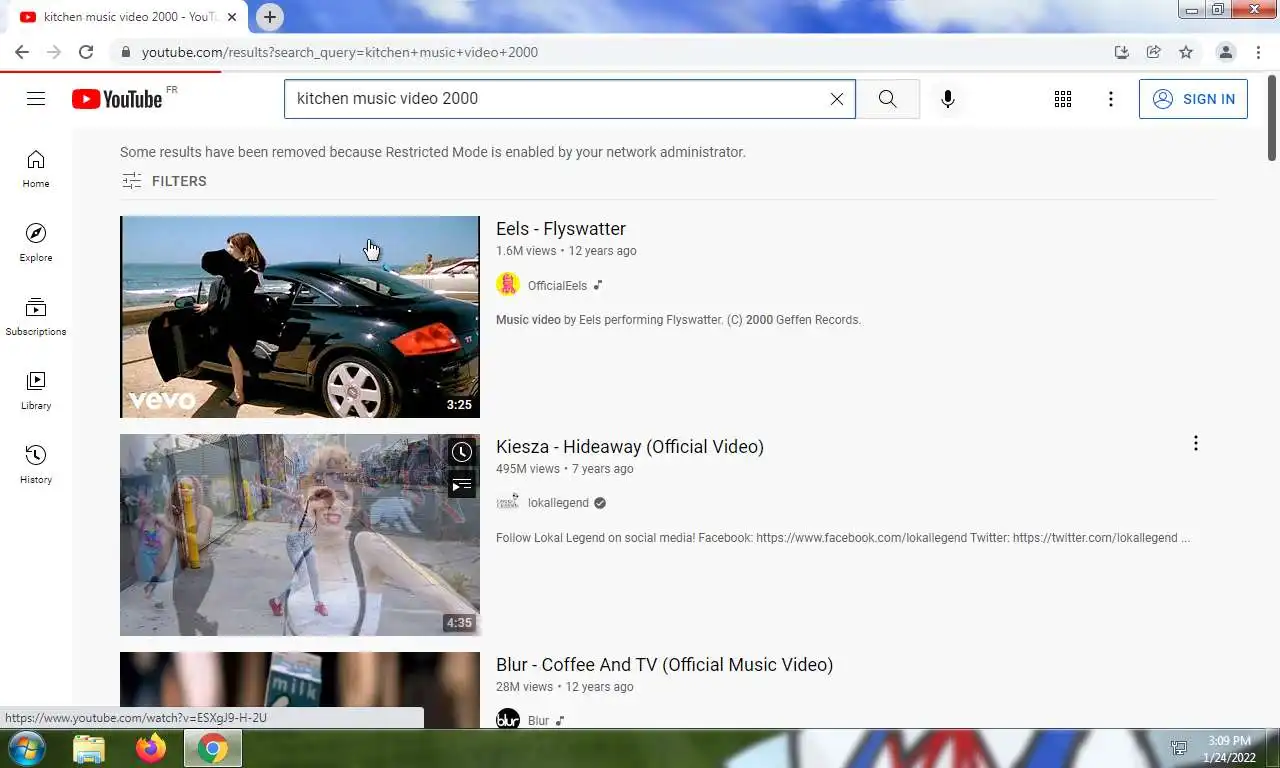1280x768 pixels.
Task: Share this page from the address bar
Action: point(1153,52)
